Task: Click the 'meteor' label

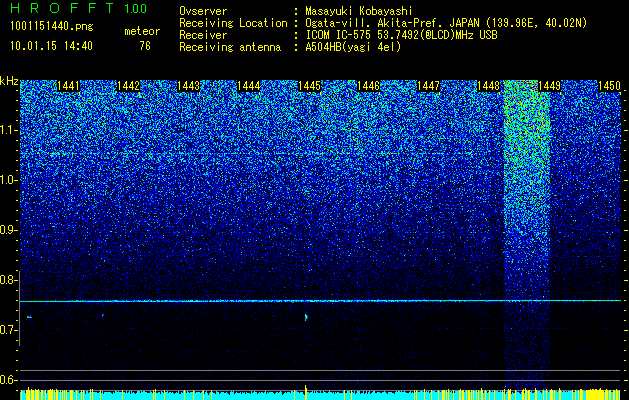Action: (142, 31)
